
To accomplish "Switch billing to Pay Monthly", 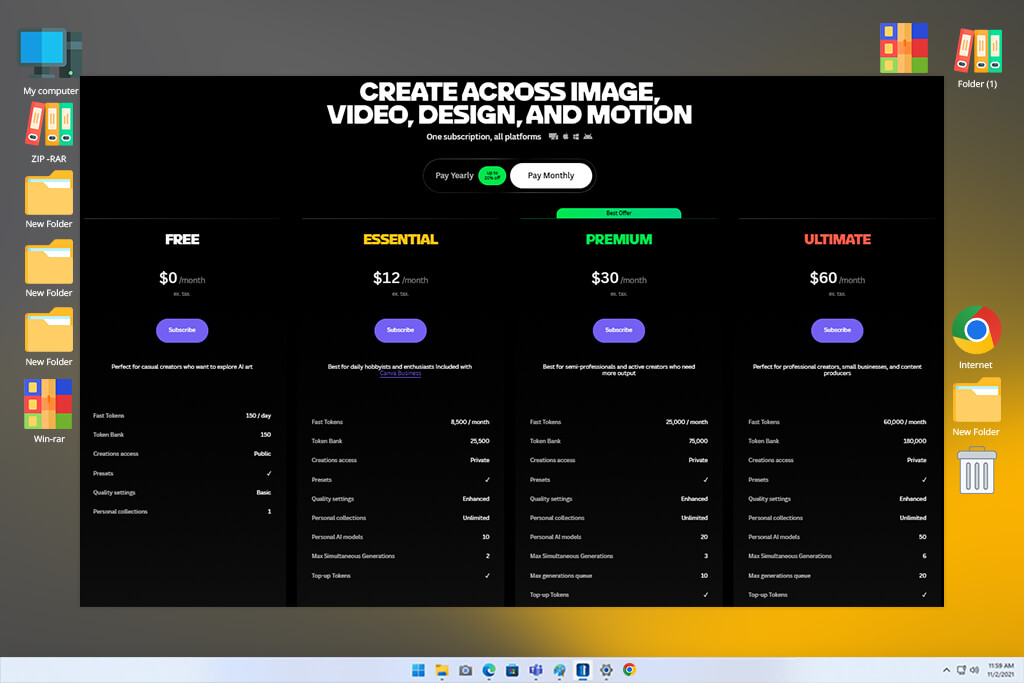I will tap(551, 176).
